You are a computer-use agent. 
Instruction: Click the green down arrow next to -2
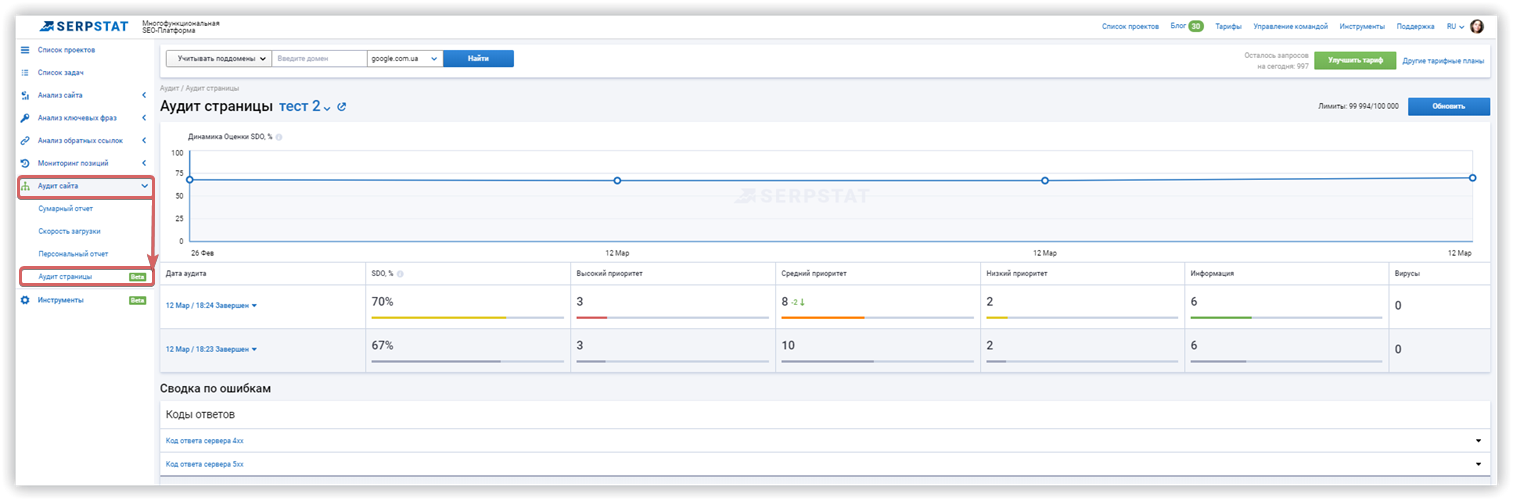802,302
